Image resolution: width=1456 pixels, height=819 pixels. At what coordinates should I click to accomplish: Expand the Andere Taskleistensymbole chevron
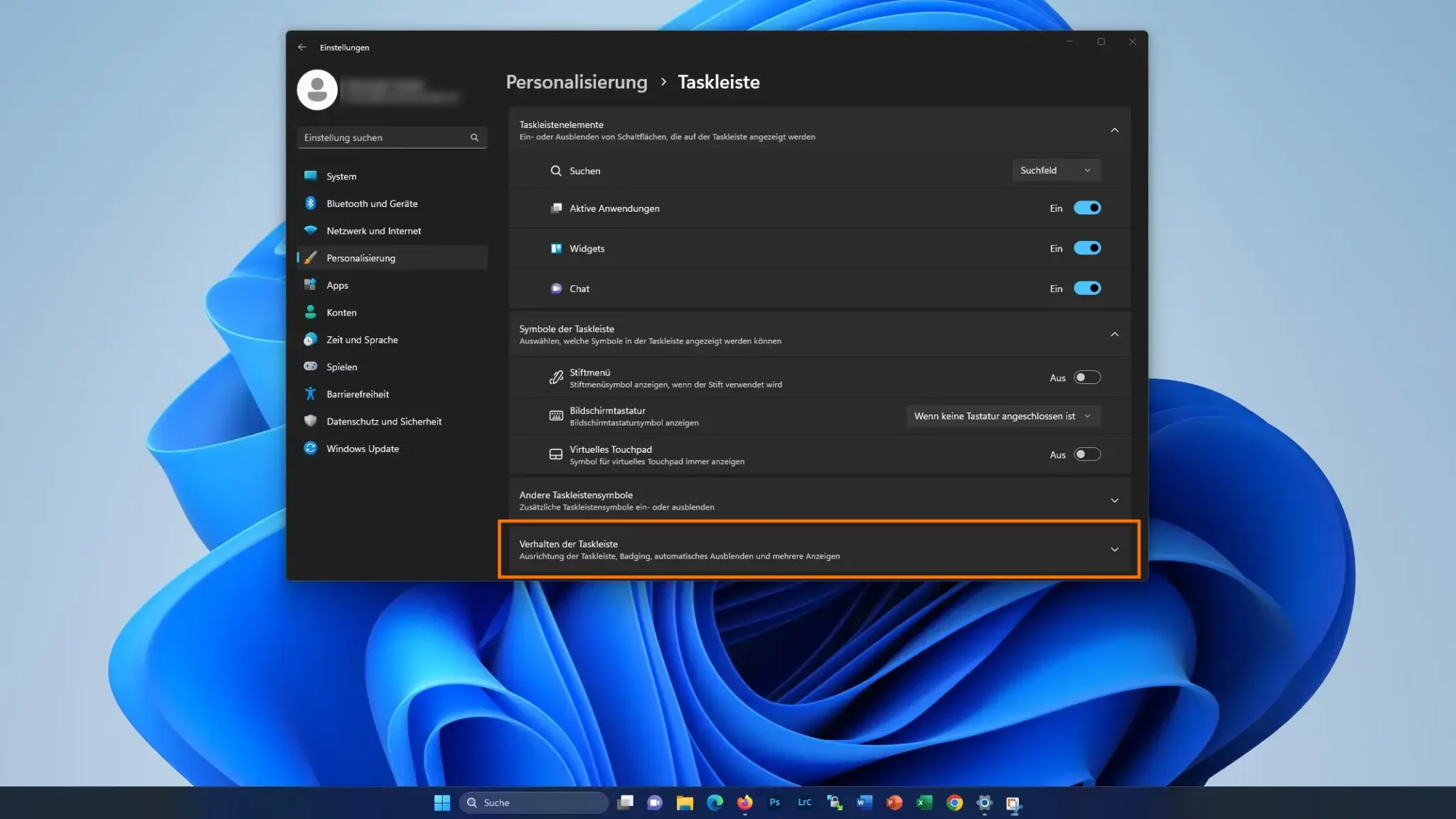coord(1115,500)
